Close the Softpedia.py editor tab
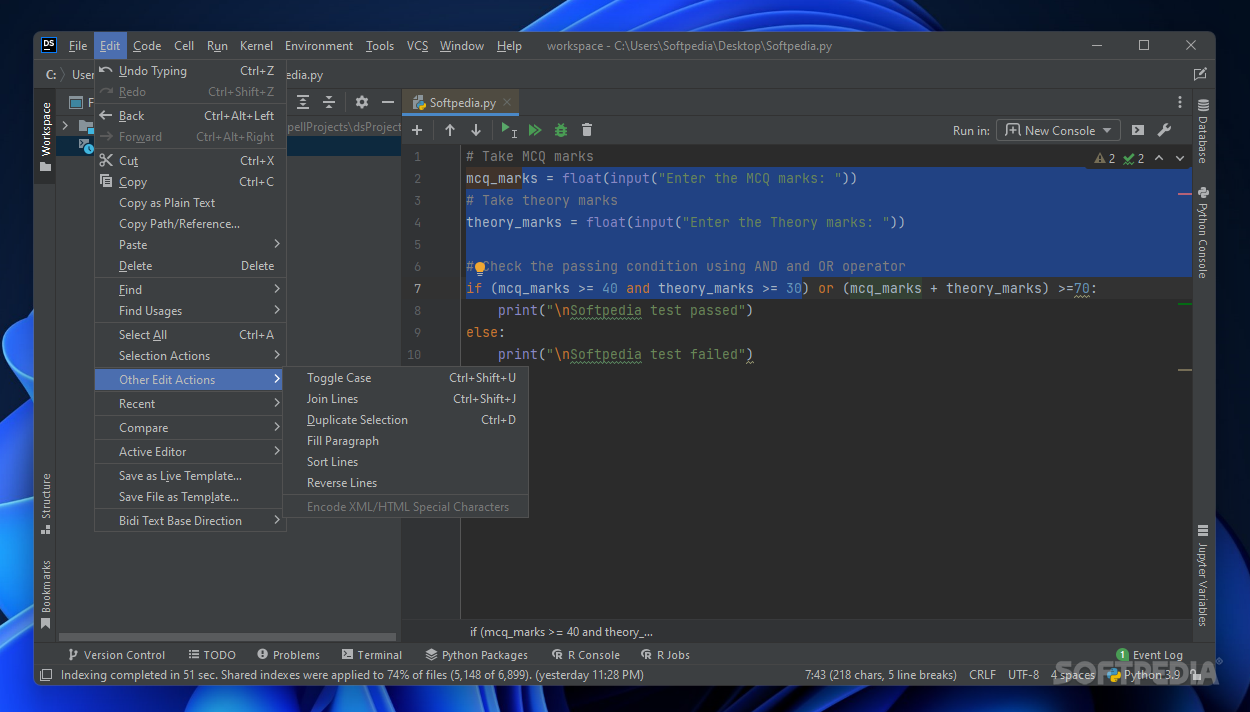The width and height of the screenshot is (1250, 712). pyautogui.click(x=507, y=102)
